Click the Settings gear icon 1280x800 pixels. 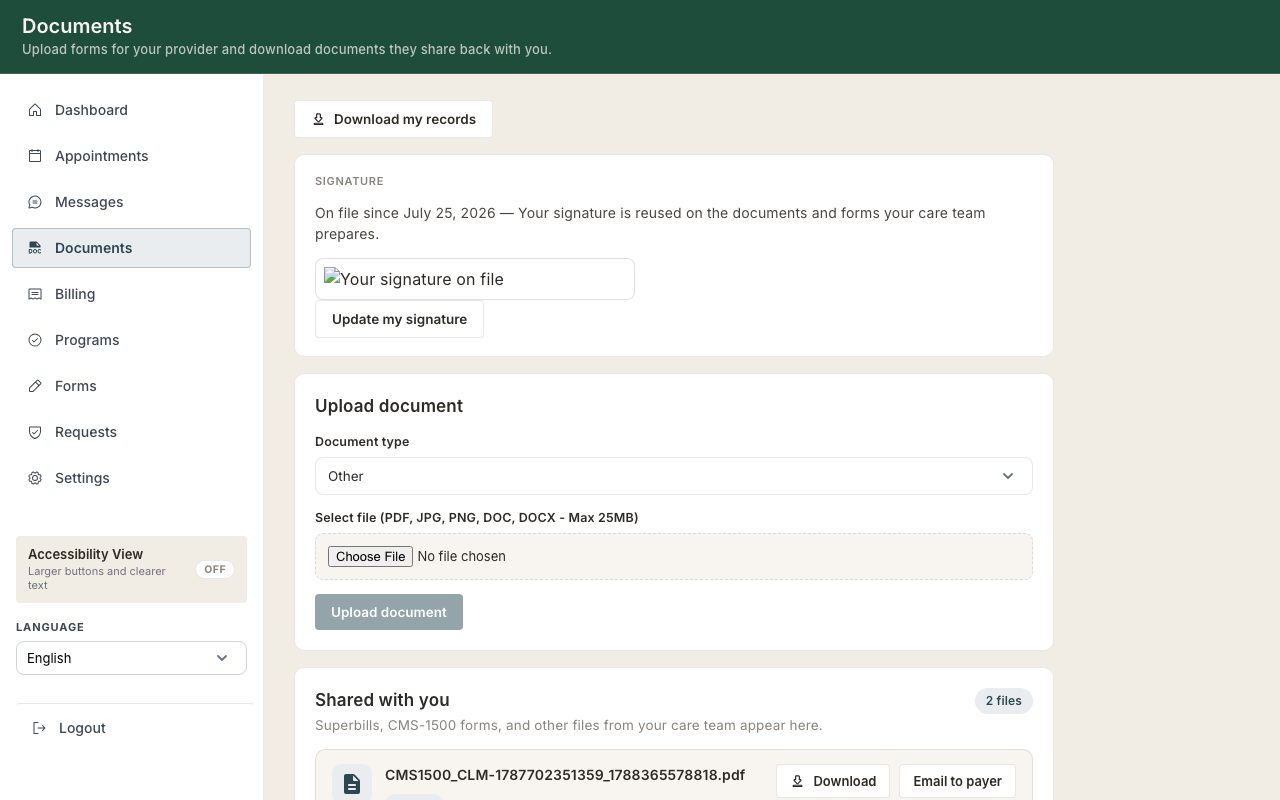pos(35,478)
